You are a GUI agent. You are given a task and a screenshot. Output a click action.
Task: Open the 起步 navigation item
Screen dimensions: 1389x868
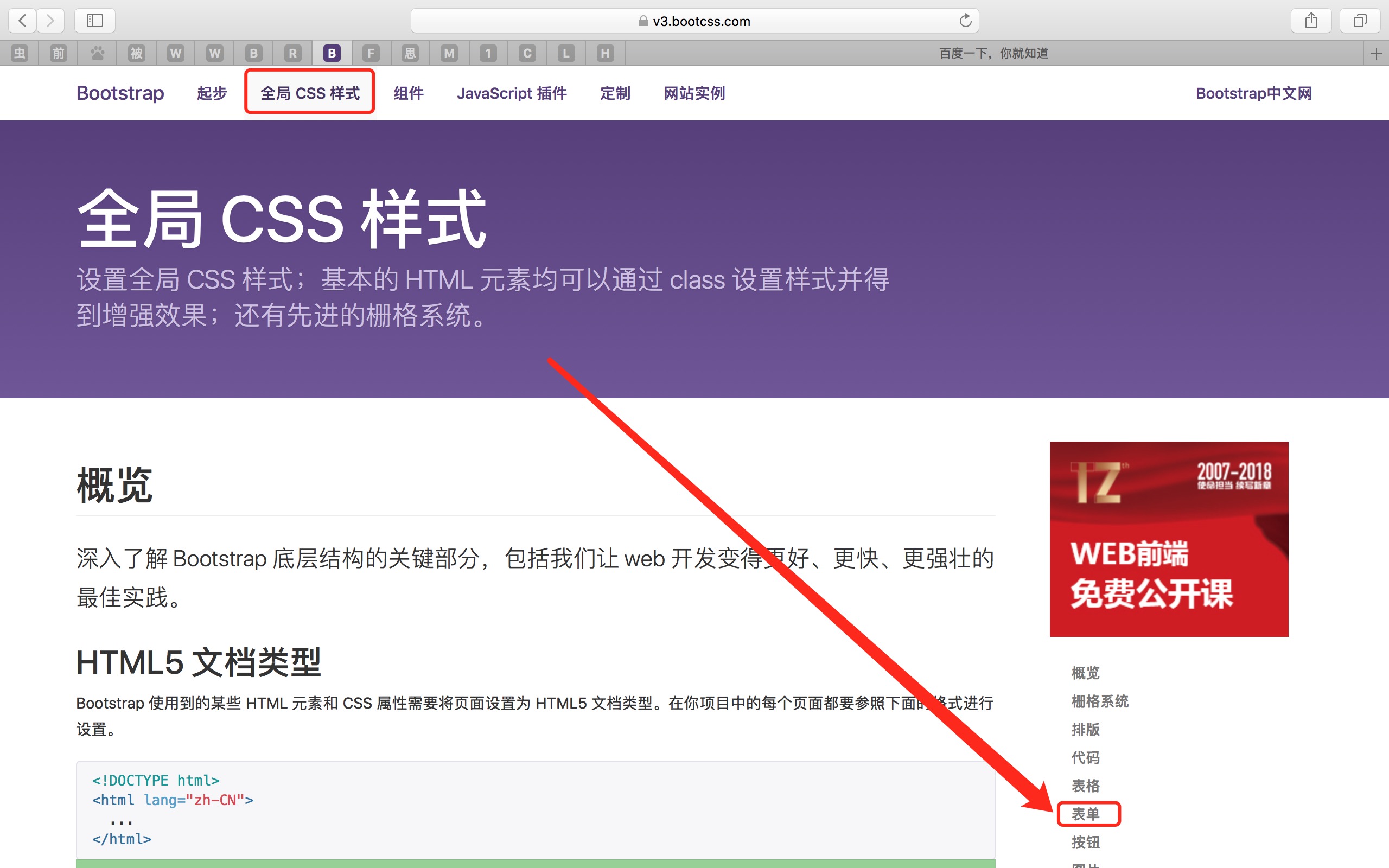(212, 93)
